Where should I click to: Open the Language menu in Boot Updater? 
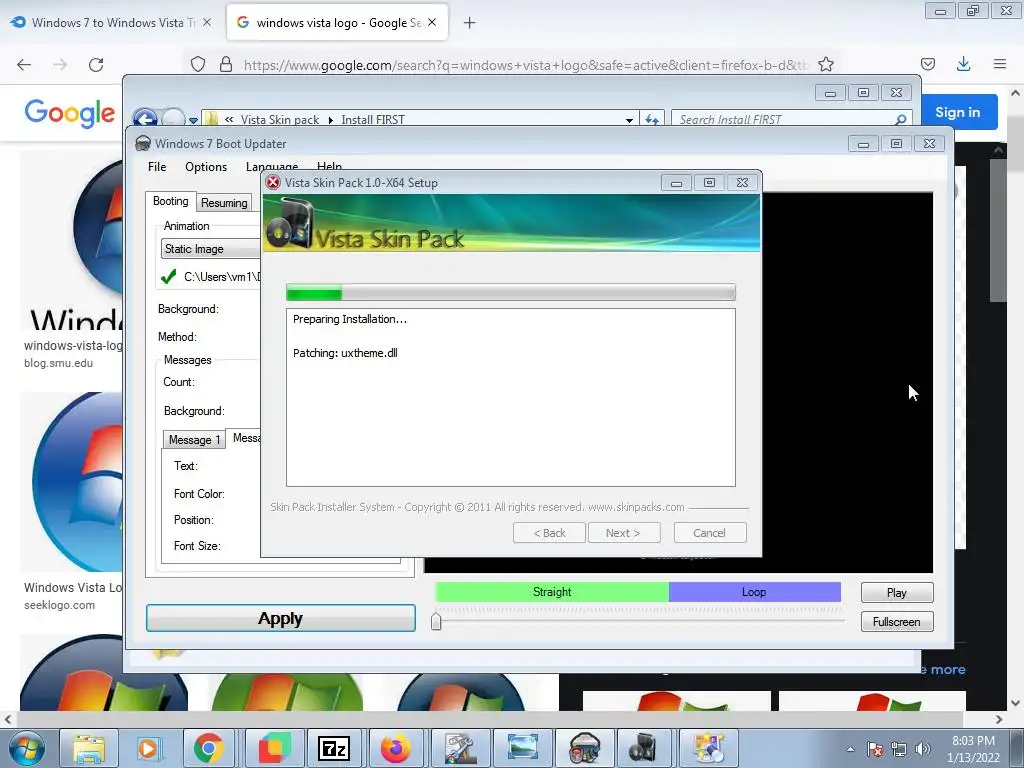[271, 167]
